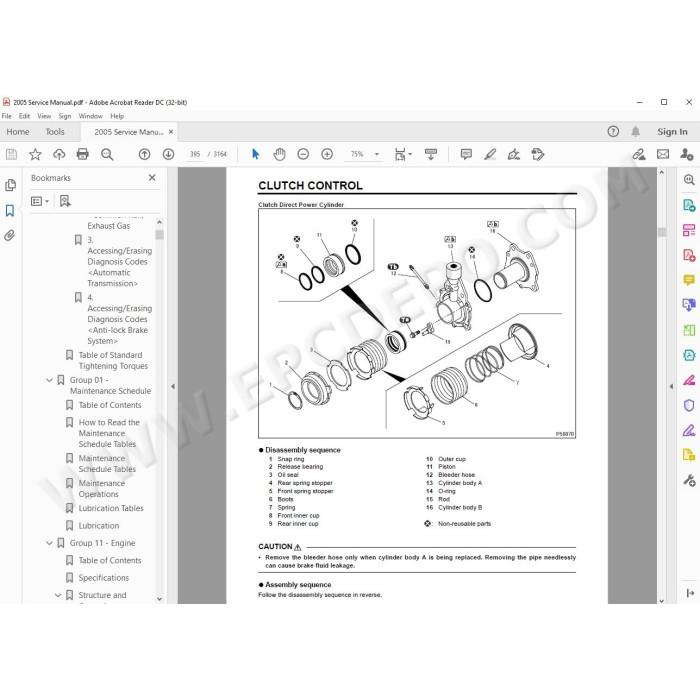Image resolution: width=700 pixels, height=700 pixels.
Task: Click page number input field
Action: 195,154
